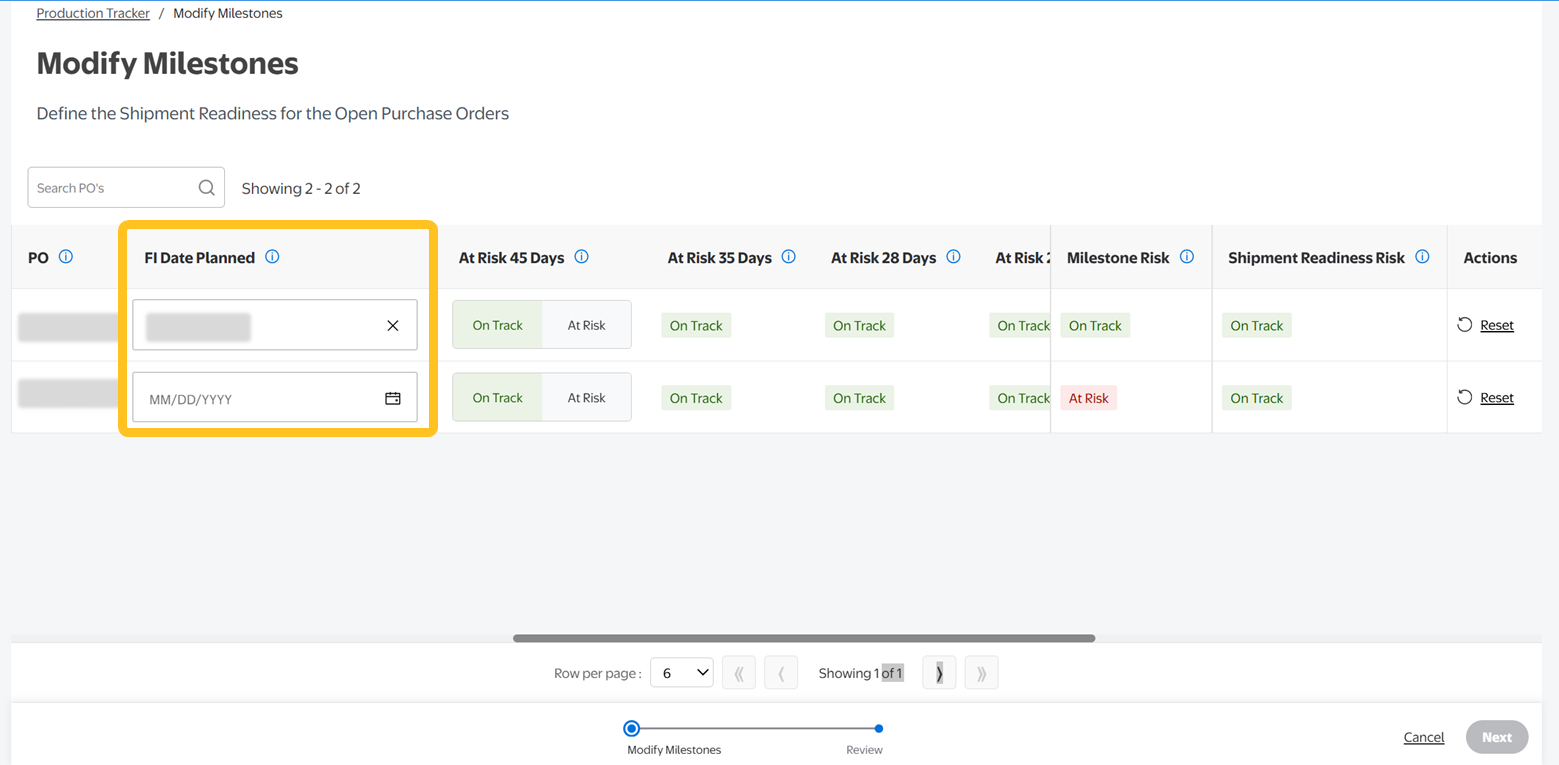Viewport: 1559px width, 765px height.
Task: Click first row's Shipment Readiness Risk On Track badge
Action: point(1257,325)
